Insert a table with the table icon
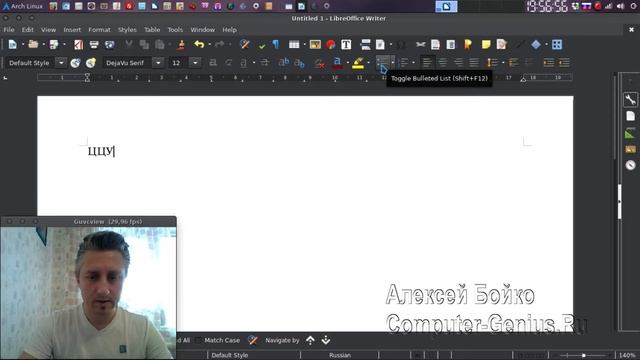 [x=294, y=44]
